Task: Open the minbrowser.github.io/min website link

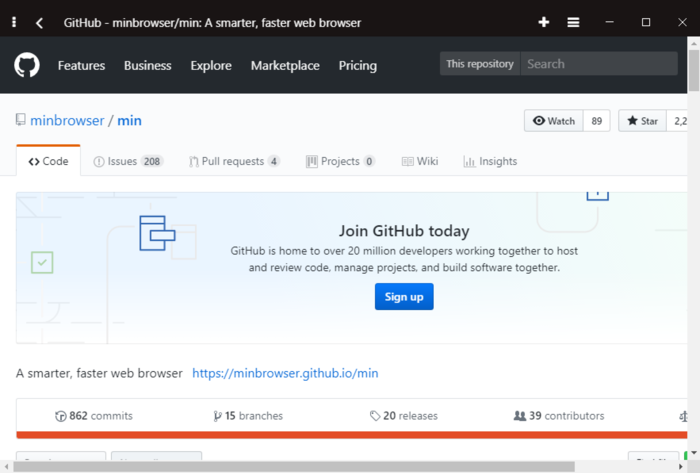Action: 285,373
